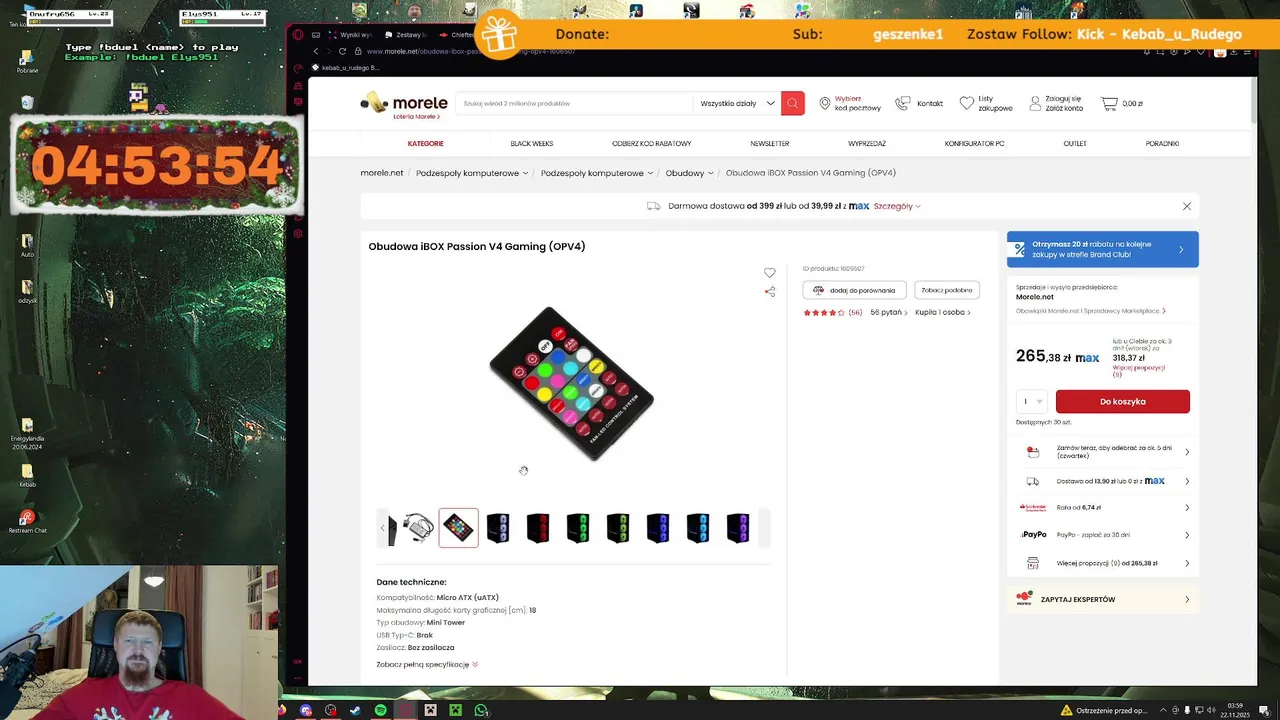
Task: Open the Otrzymasz 20 zł rabatu Brand Club banner
Action: pos(1102,249)
